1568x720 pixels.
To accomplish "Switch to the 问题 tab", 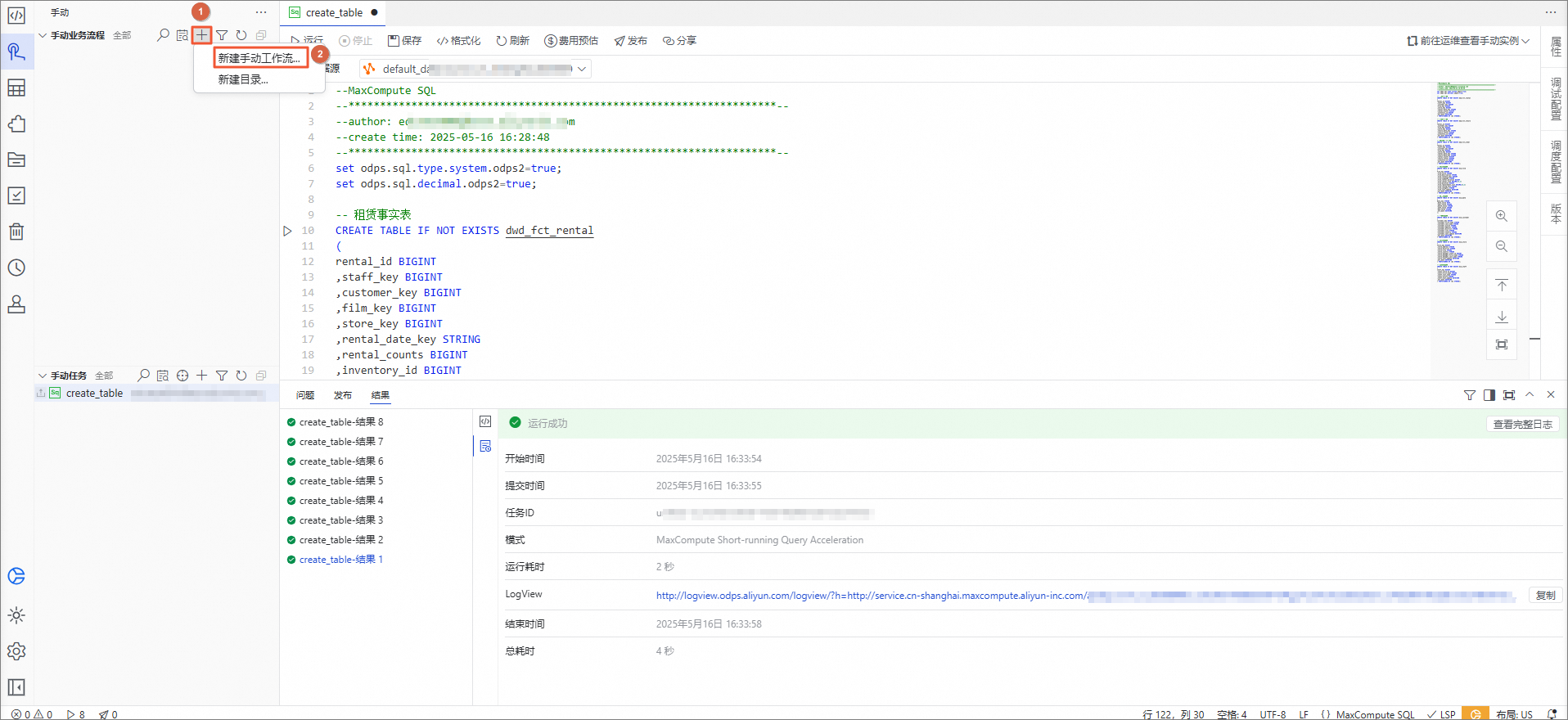I will tap(305, 395).
